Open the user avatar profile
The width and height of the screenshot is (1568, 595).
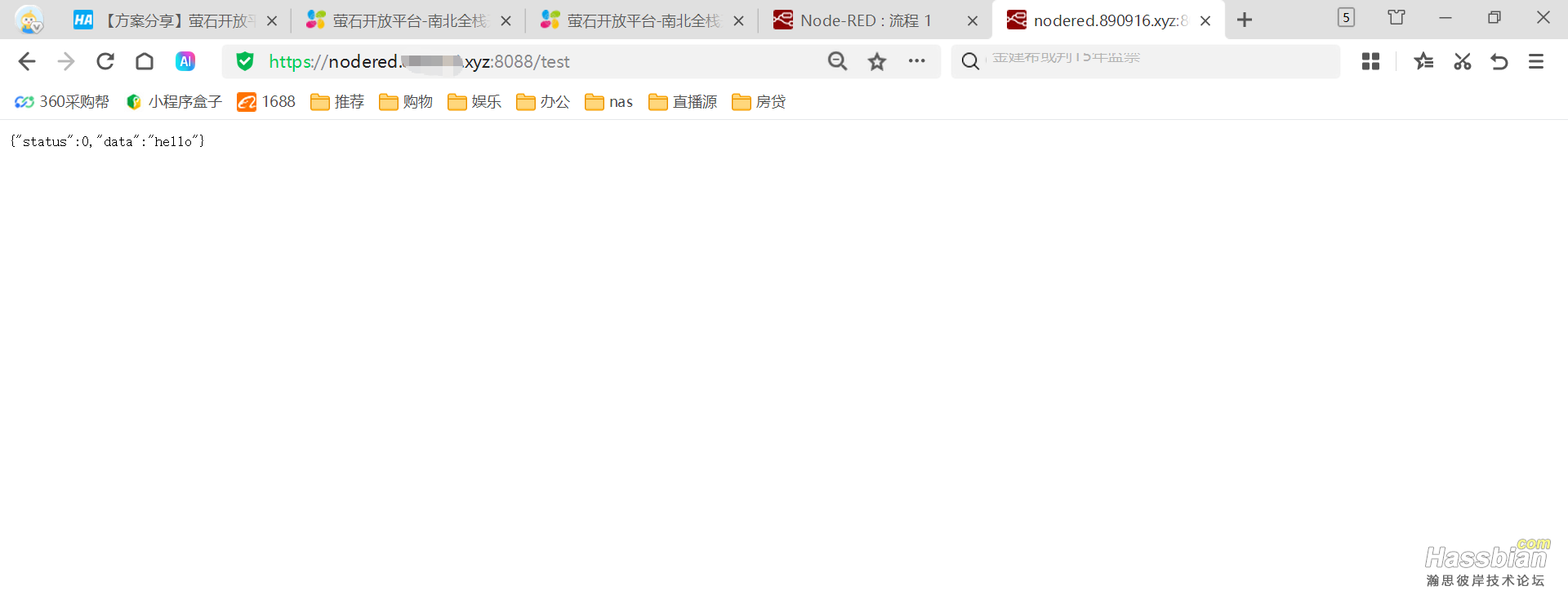29,20
